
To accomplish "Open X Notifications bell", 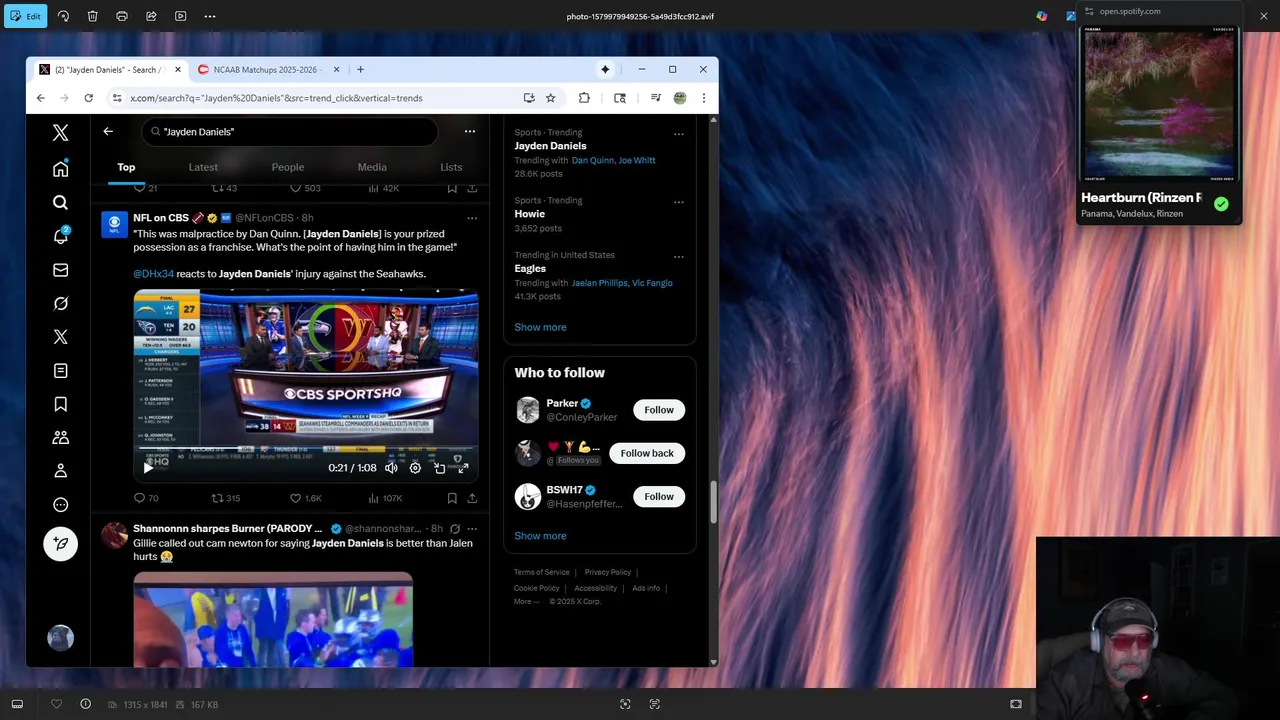I will pos(60,236).
